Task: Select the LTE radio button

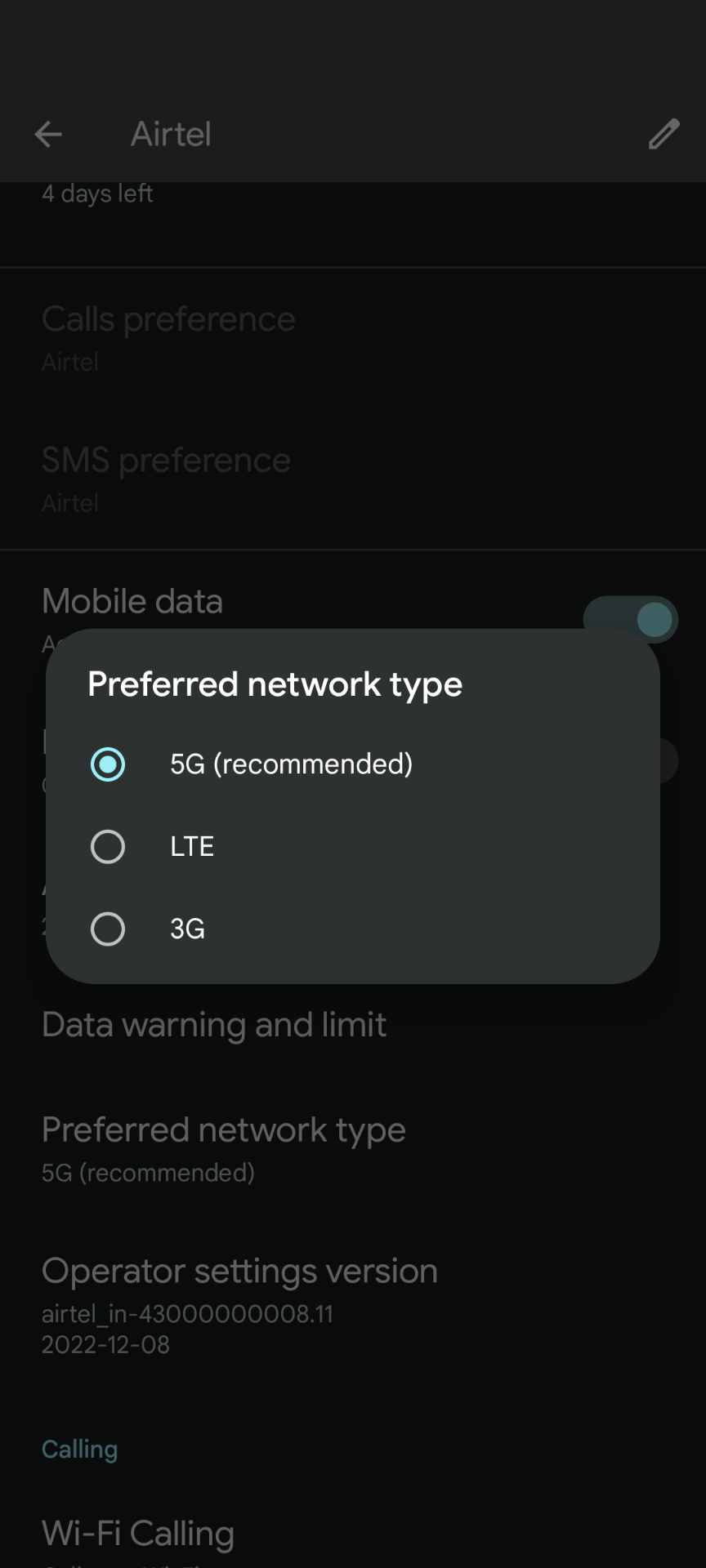Action: tap(108, 847)
